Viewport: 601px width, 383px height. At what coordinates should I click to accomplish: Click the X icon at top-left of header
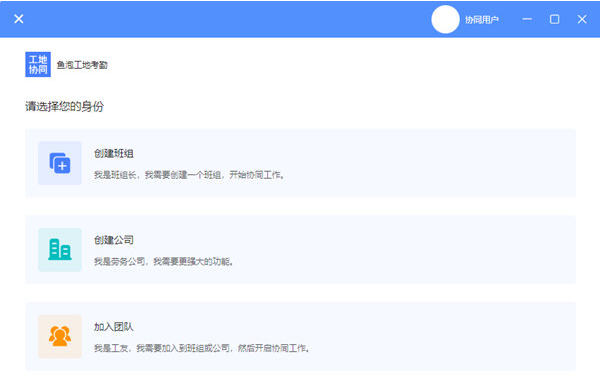18,19
